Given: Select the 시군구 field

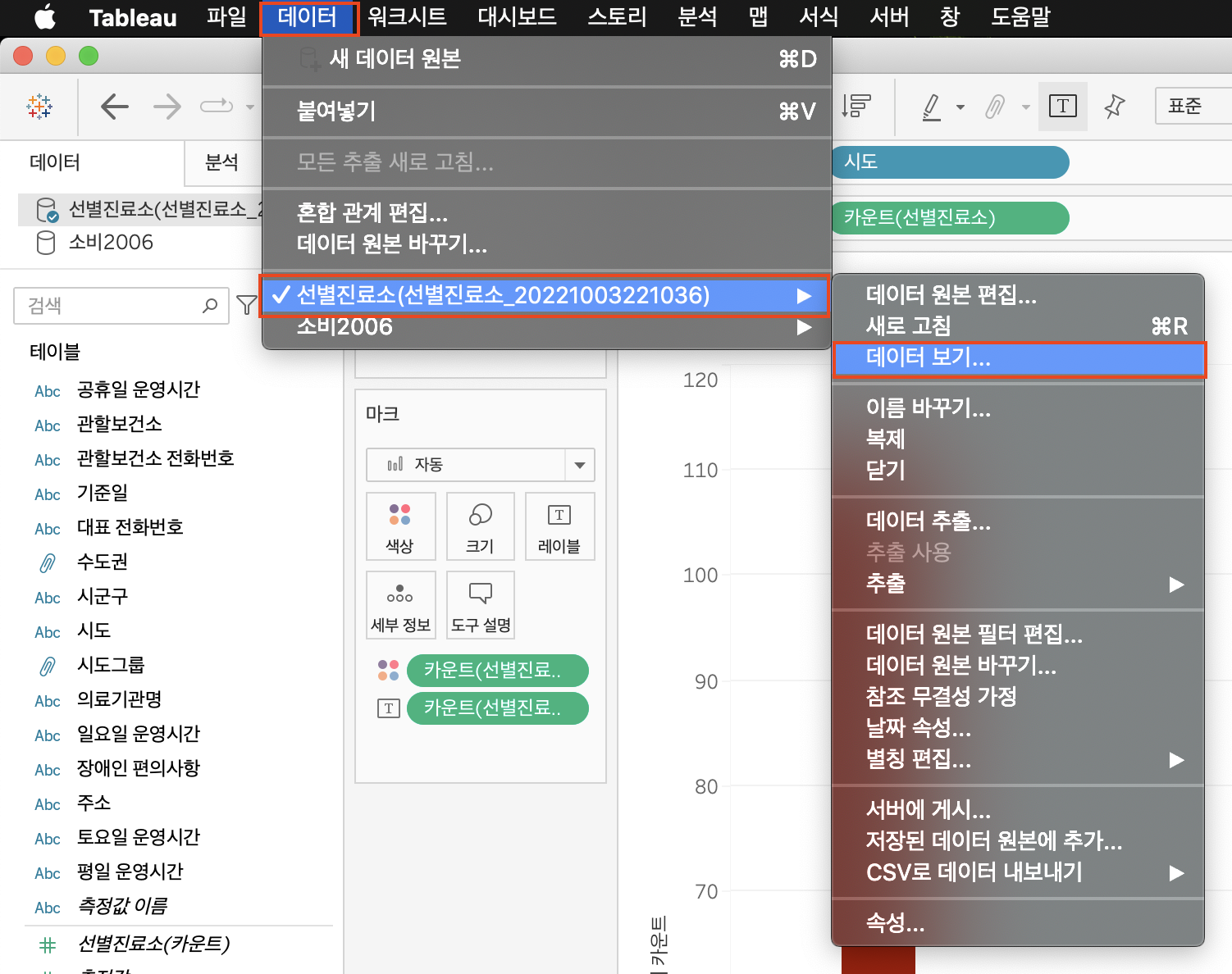Looking at the screenshot, I should tap(103, 597).
